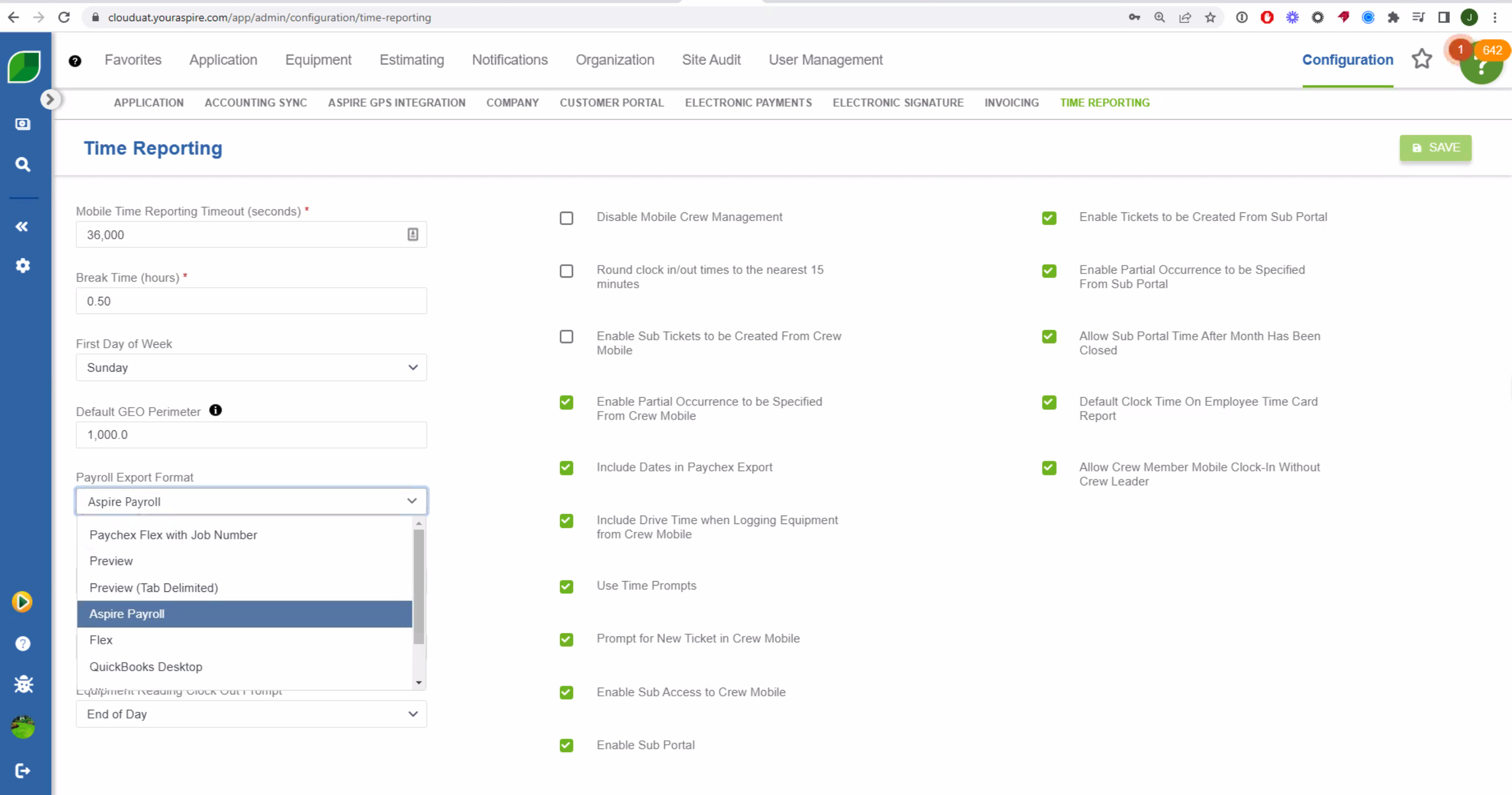Open the user avatar picture
The width and height of the screenshot is (1512, 795).
[x=23, y=727]
